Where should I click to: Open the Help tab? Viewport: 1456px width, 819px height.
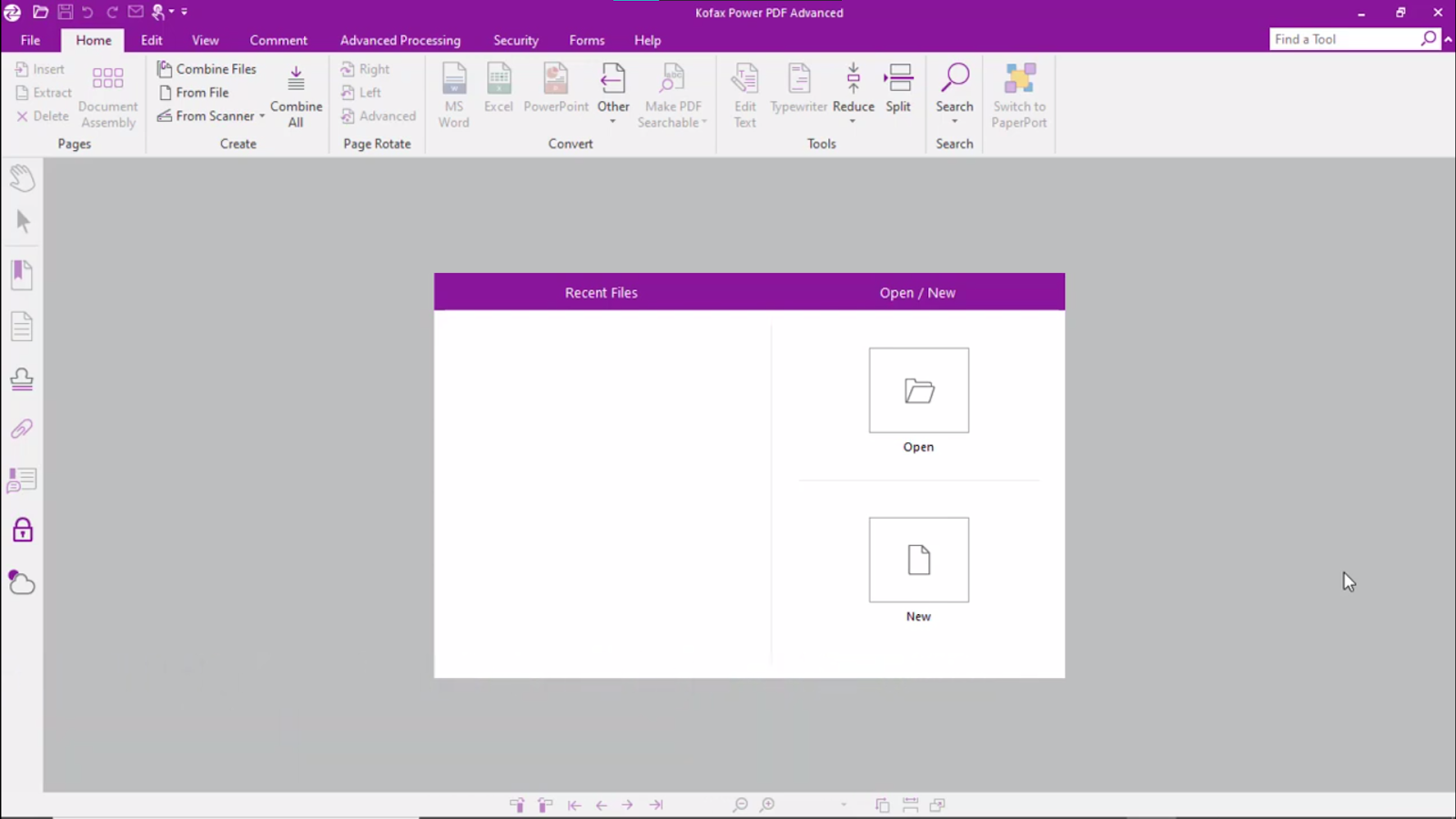[647, 40]
